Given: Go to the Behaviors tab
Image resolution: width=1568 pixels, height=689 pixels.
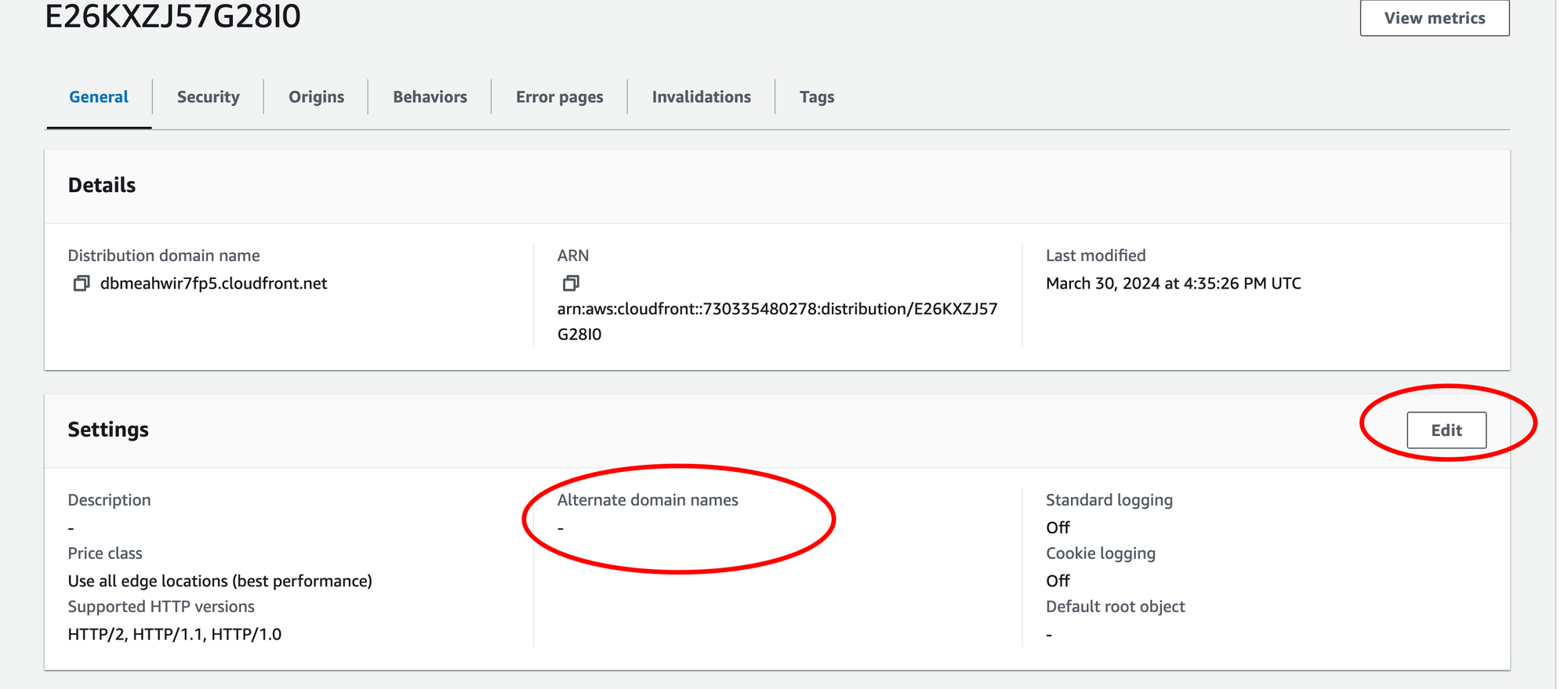Looking at the screenshot, I should (430, 97).
